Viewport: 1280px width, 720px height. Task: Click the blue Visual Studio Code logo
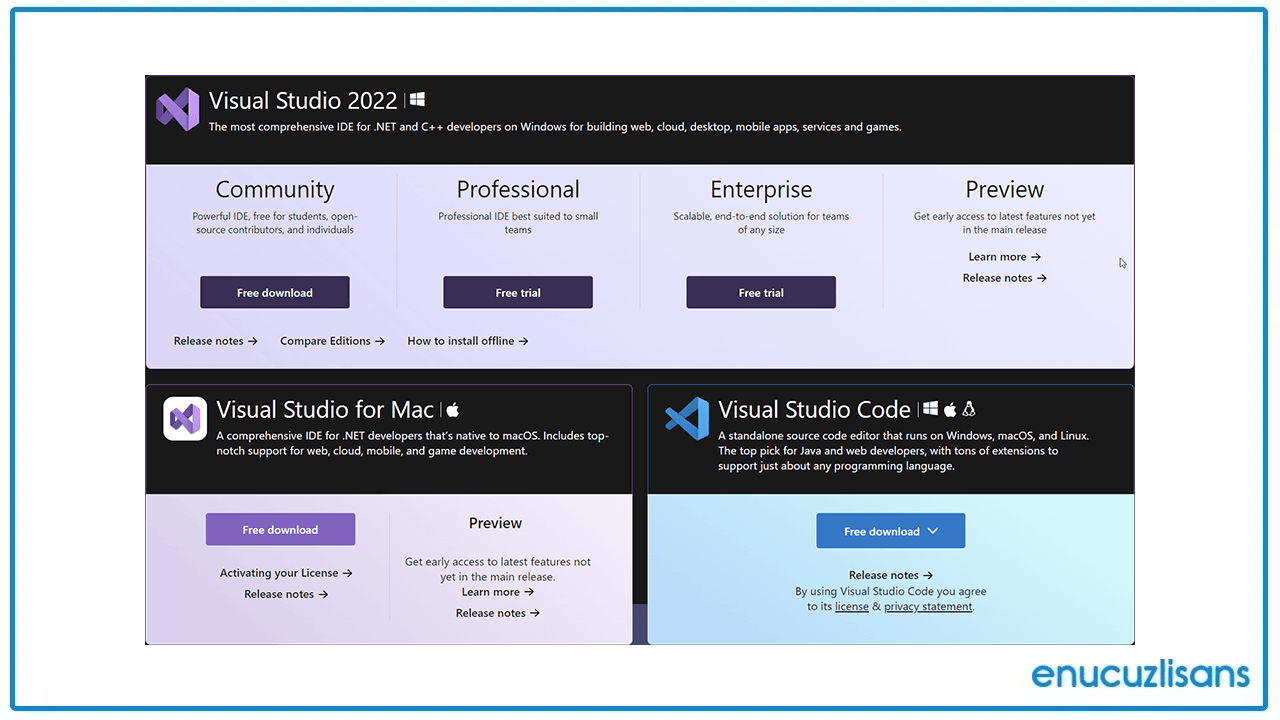click(x=686, y=419)
